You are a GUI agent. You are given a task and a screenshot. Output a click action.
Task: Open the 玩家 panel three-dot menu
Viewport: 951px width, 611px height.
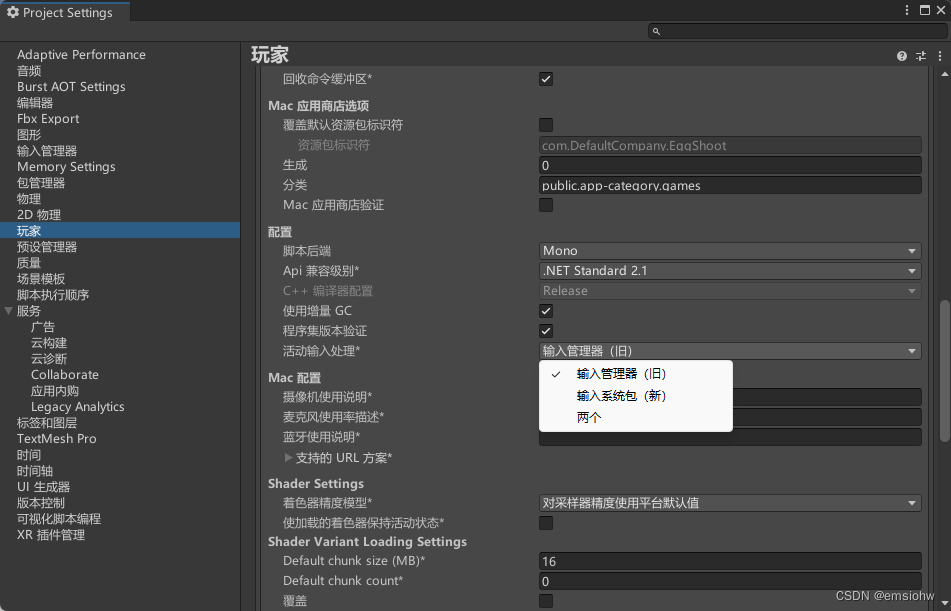click(x=940, y=56)
